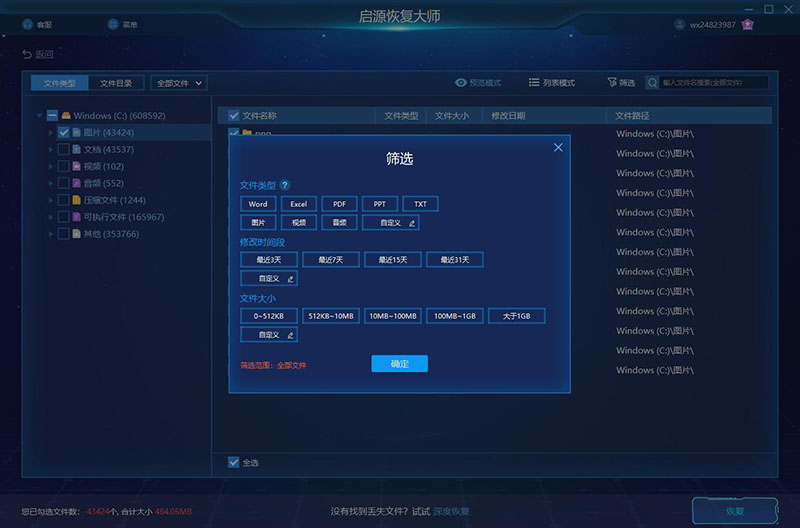The width and height of the screenshot is (800, 528).
Task: Check the 视频 (102) checkbox
Action: [63, 166]
